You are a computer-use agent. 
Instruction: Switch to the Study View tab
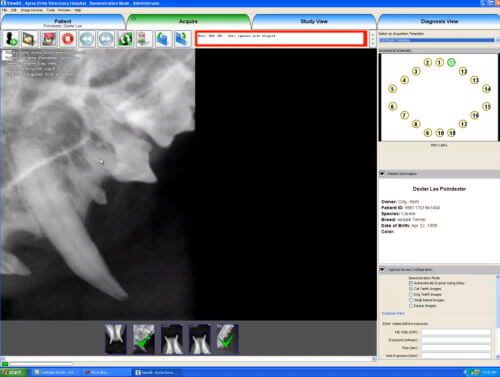click(314, 22)
